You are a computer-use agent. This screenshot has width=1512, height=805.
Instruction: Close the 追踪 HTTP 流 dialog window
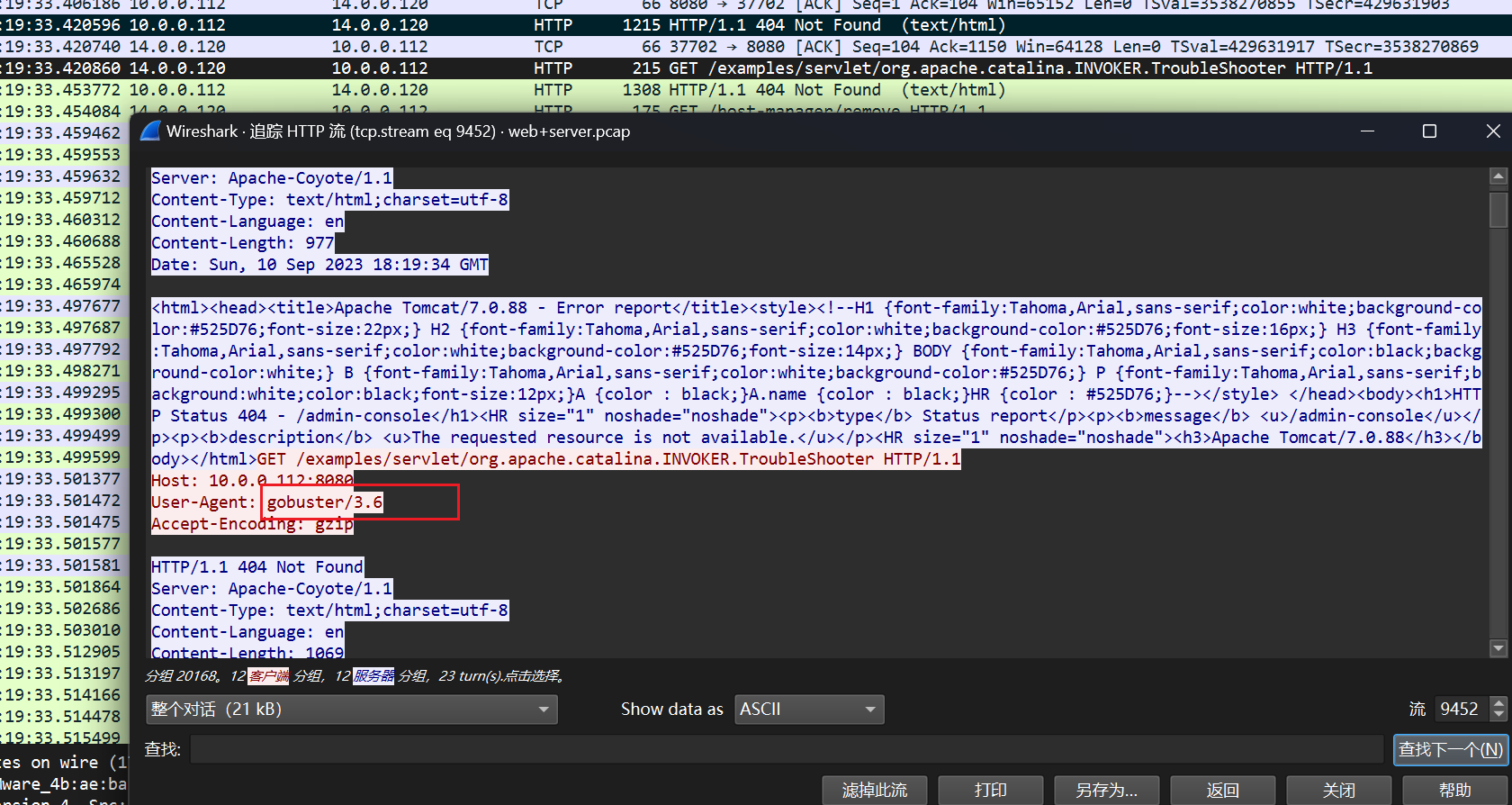point(1493,131)
